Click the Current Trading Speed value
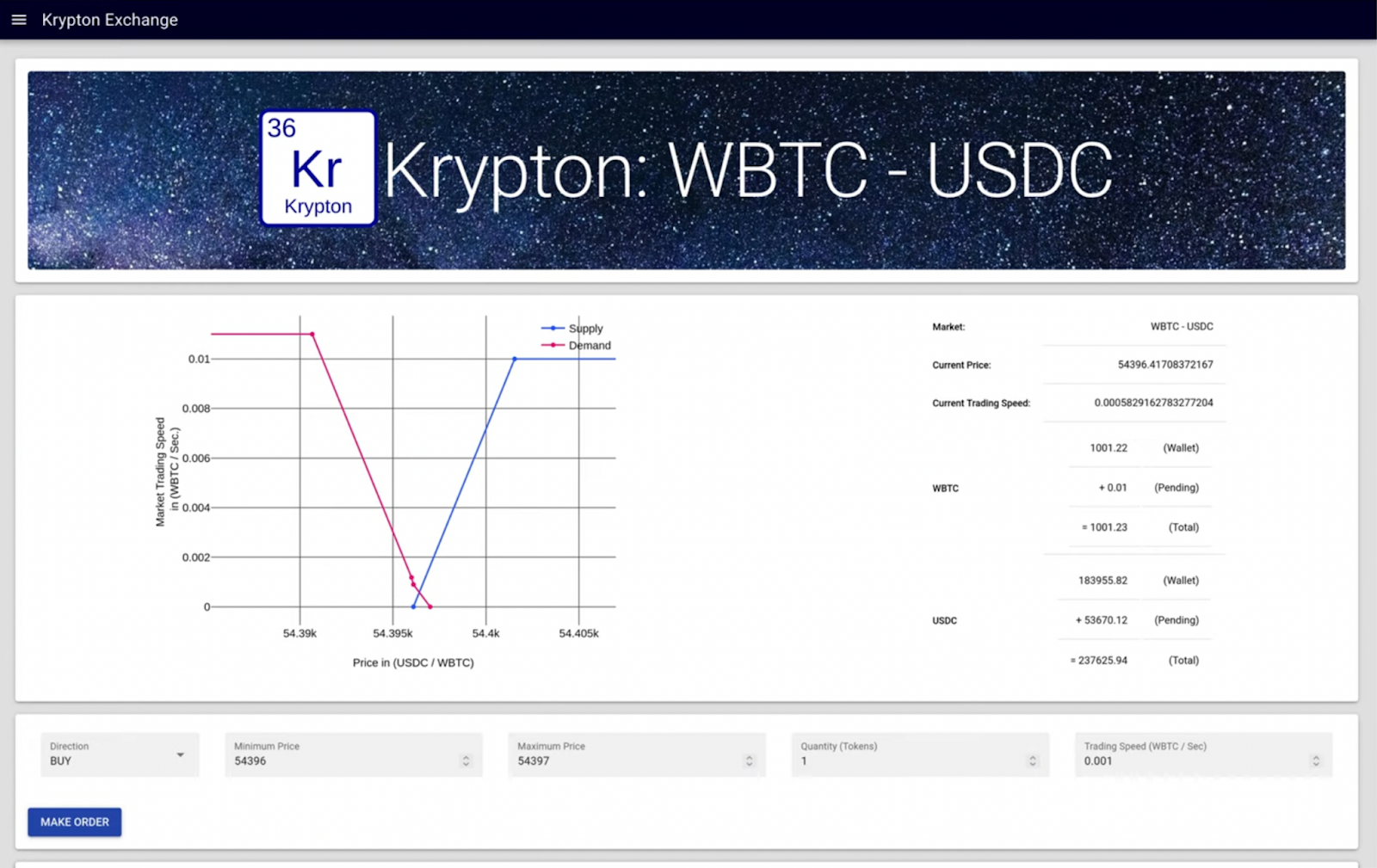Image resolution: width=1377 pixels, height=868 pixels. [1153, 403]
